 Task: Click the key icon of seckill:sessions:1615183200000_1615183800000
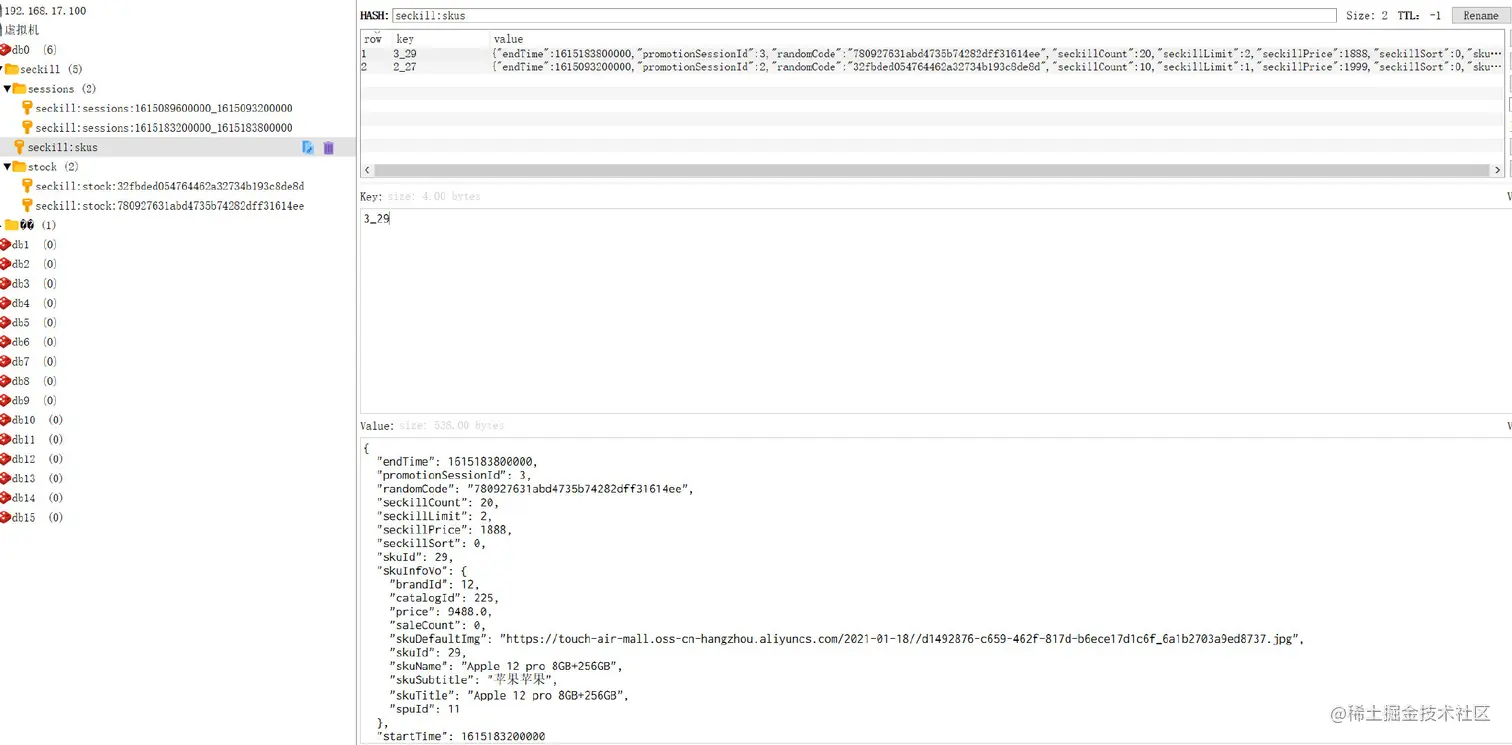click(x=27, y=127)
